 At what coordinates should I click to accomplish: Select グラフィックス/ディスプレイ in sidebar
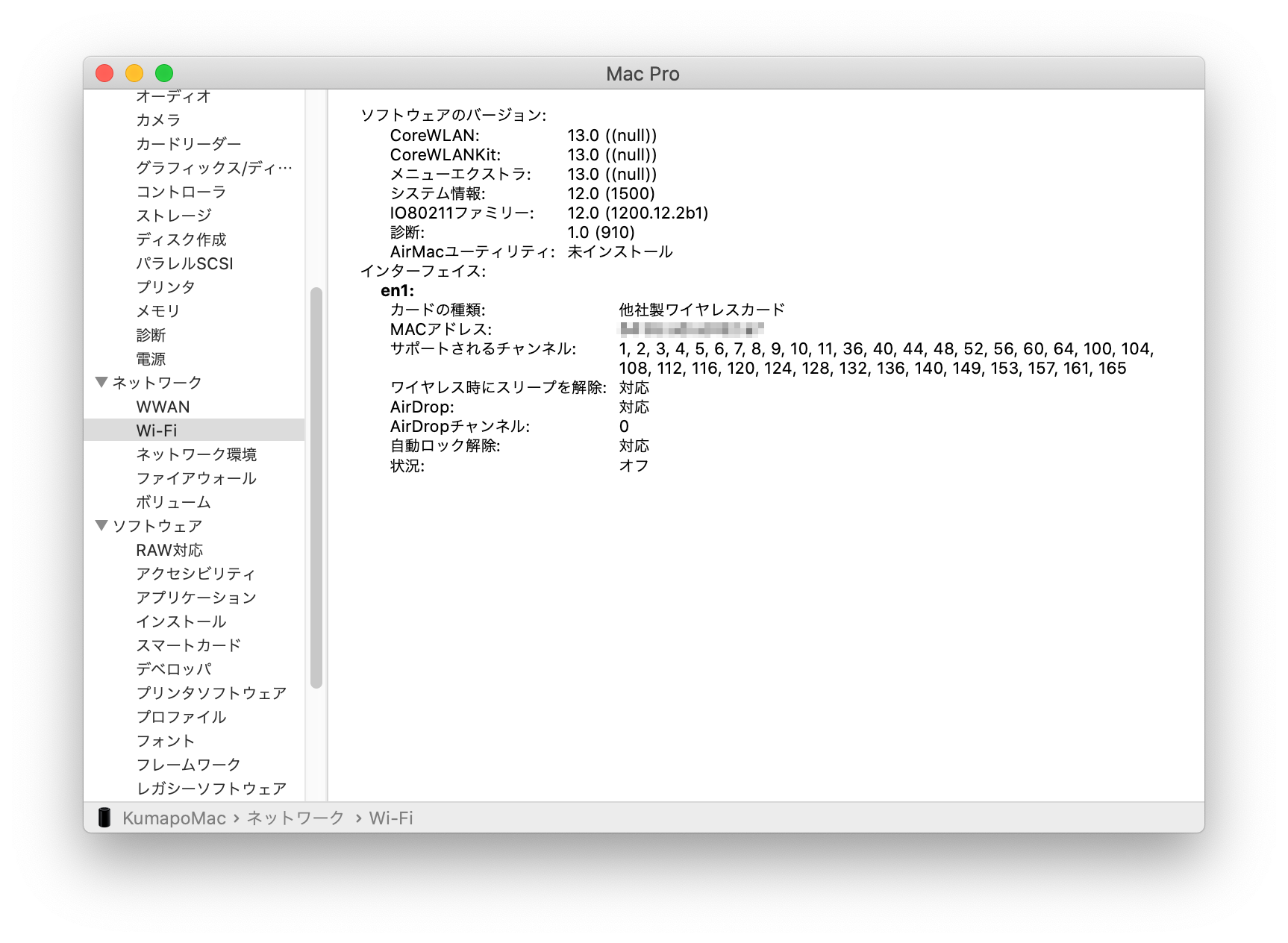point(213,168)
